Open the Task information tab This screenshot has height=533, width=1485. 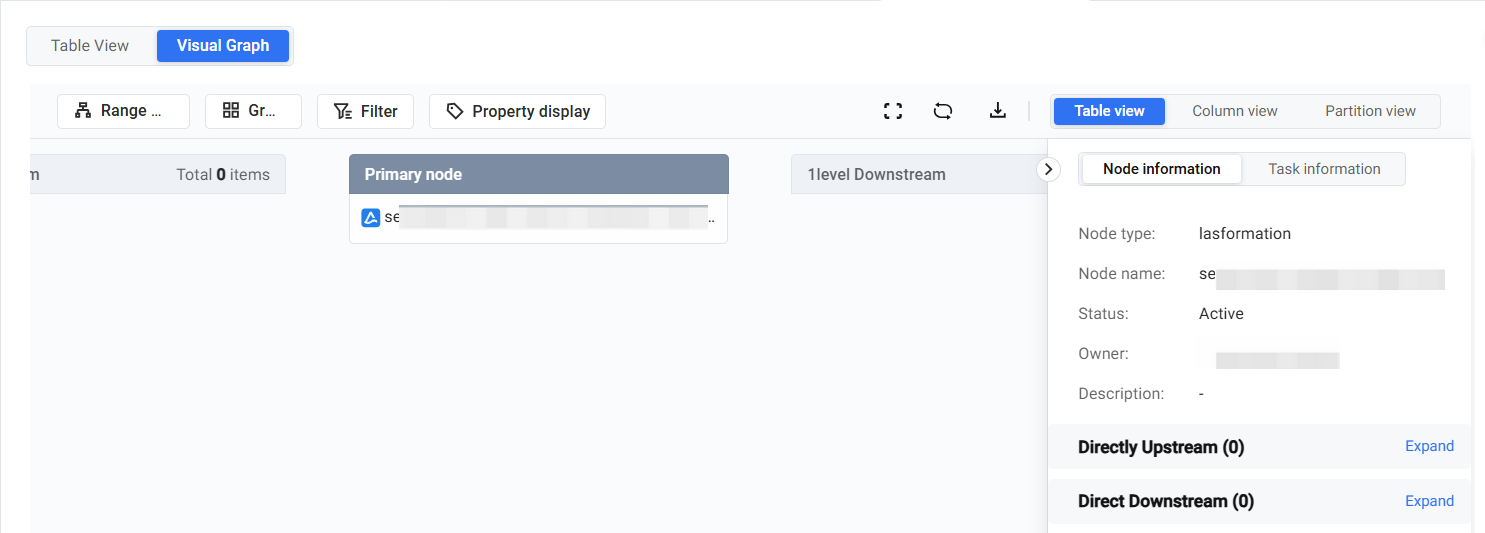pos(1324,169)
